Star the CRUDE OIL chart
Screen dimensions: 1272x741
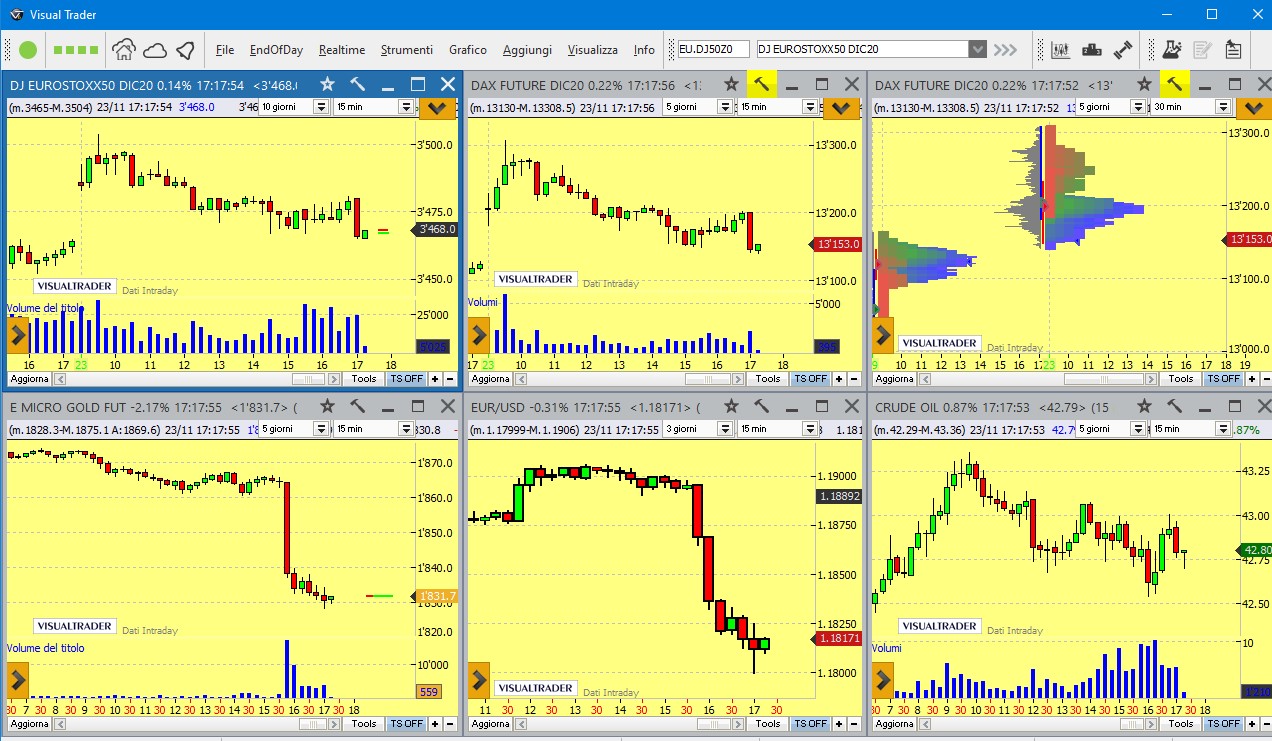point(1145,407)
